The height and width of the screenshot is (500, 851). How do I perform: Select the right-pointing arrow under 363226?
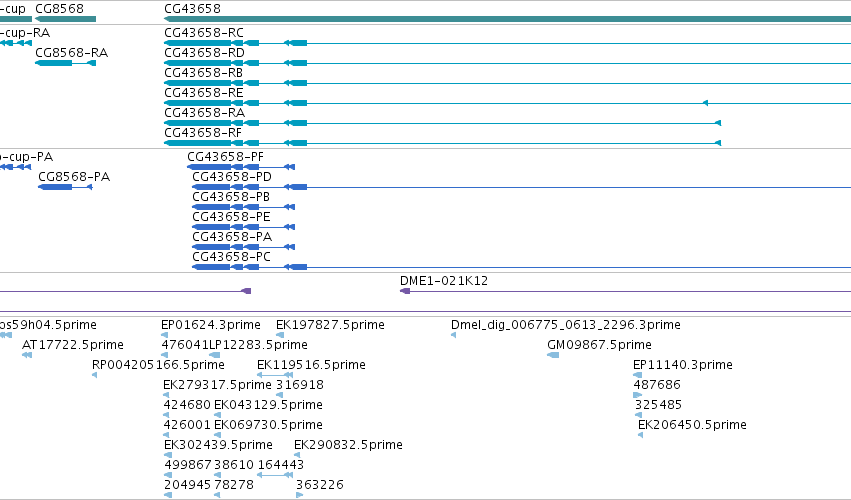tap(299, 495)
